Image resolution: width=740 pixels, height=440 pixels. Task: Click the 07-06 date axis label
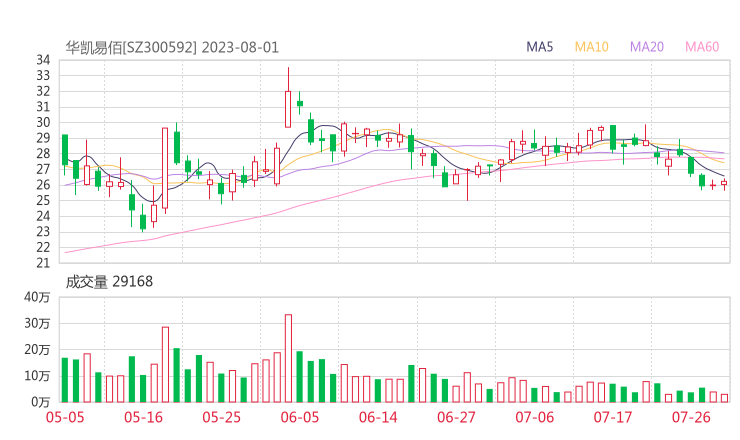535,417
